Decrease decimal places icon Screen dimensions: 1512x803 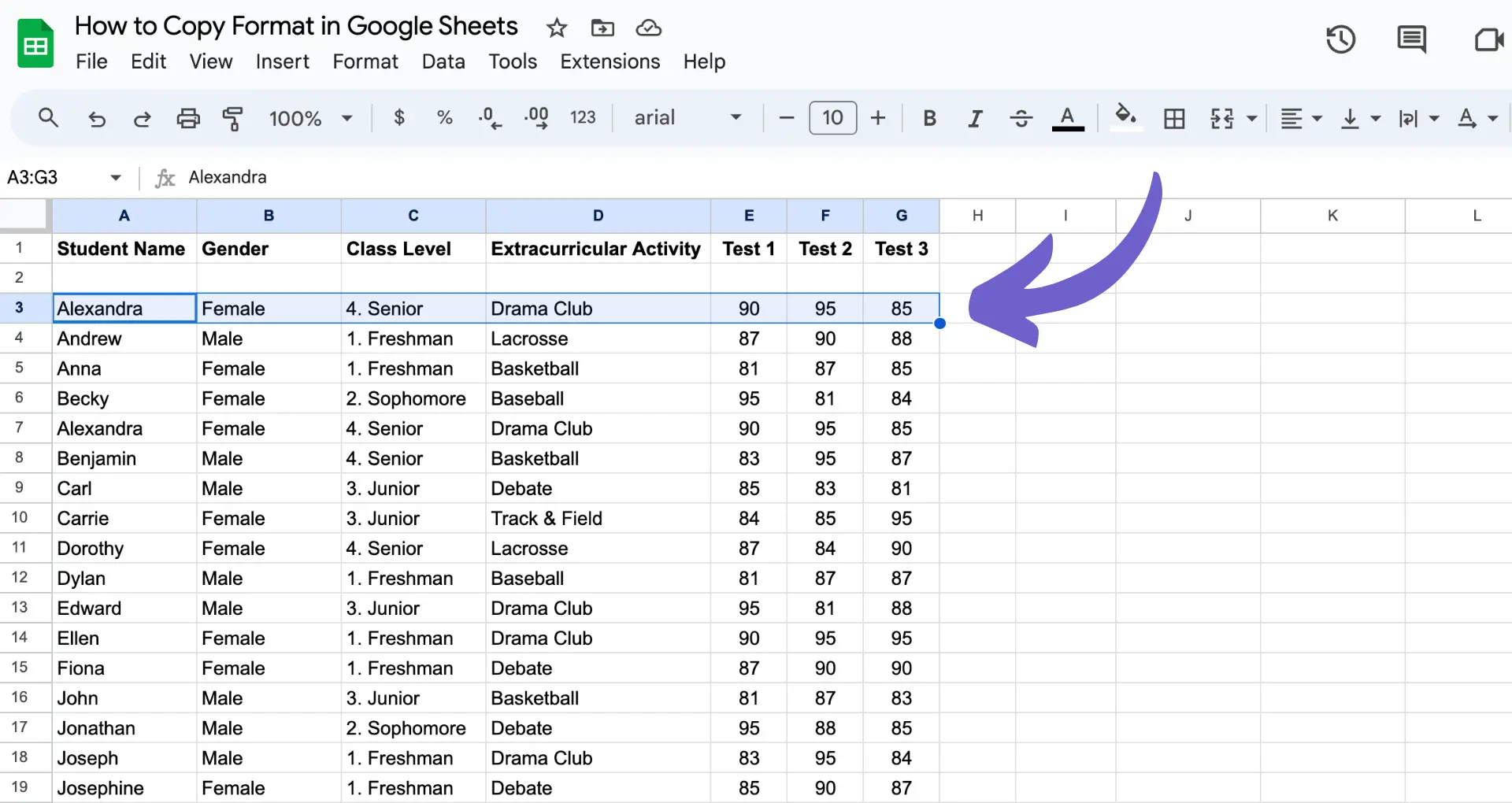(490, 118)
